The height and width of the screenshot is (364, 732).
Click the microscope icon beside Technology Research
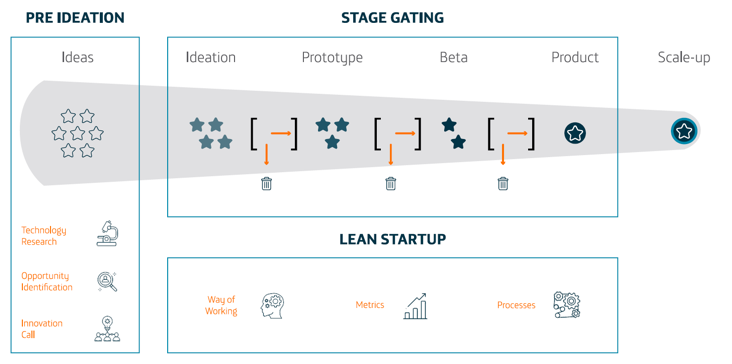(x=107, y=233)
